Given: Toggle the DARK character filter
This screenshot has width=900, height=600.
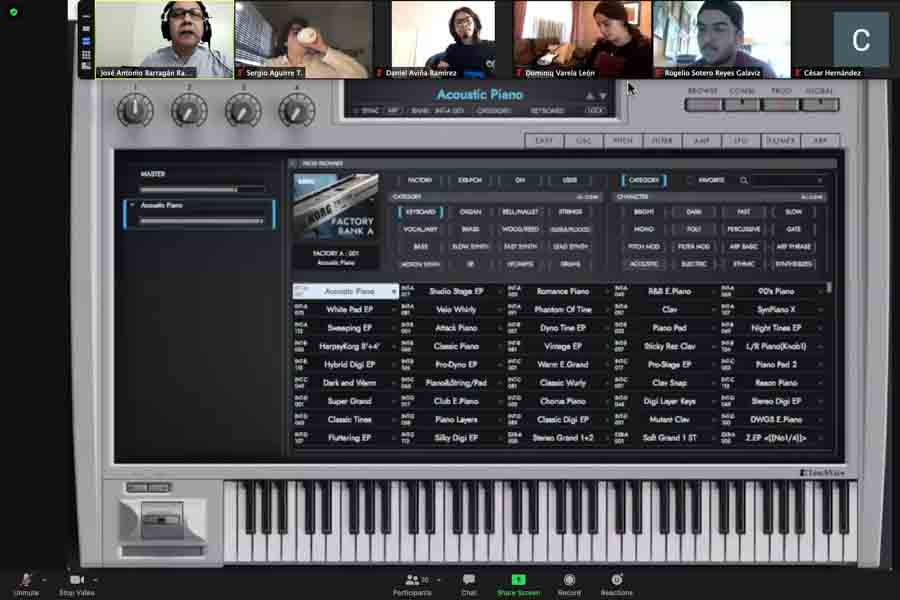Looking at the screenshot, I should pyautogui.click(x=693, y=212).
